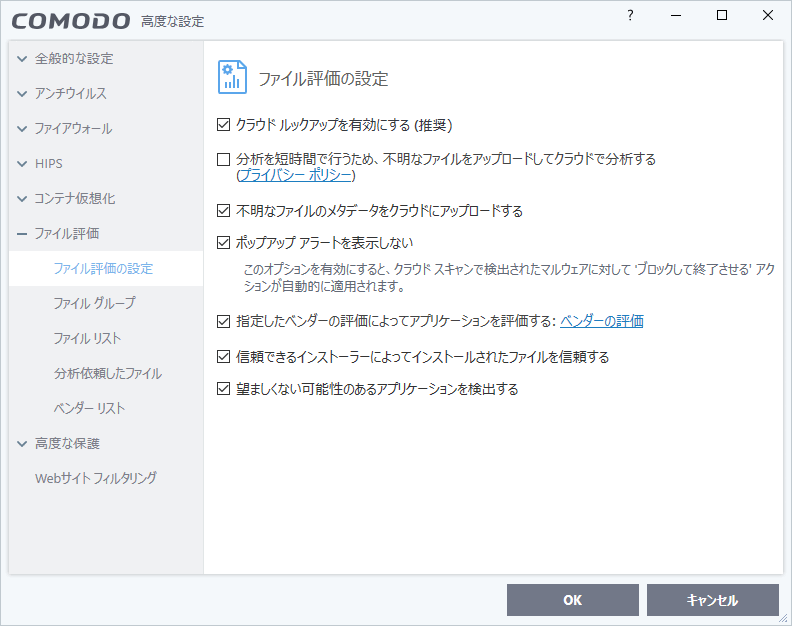Click the キャンセル button

(712, 600)
